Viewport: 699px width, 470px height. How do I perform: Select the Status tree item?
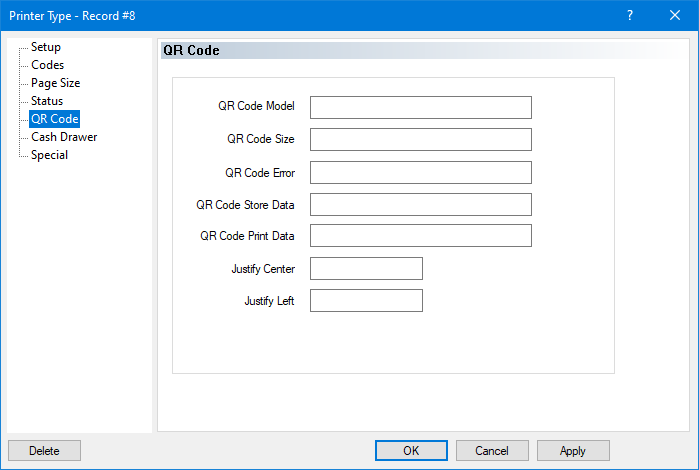pos(46,101)
